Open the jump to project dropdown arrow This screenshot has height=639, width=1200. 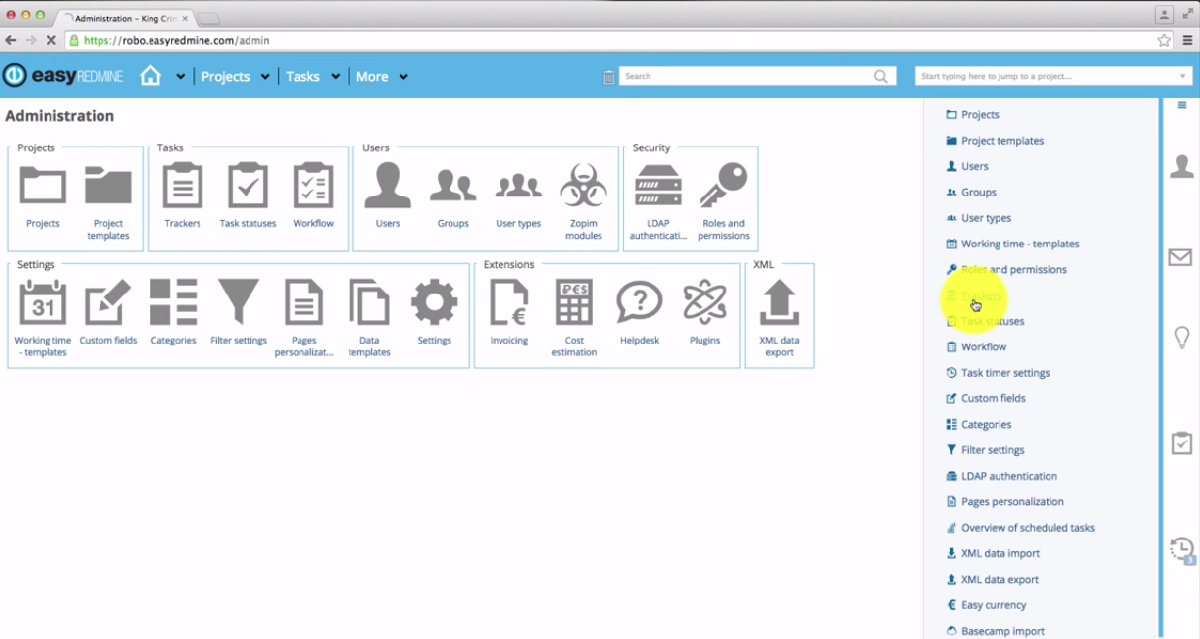pyautogui.click(x=1181, y=76)
